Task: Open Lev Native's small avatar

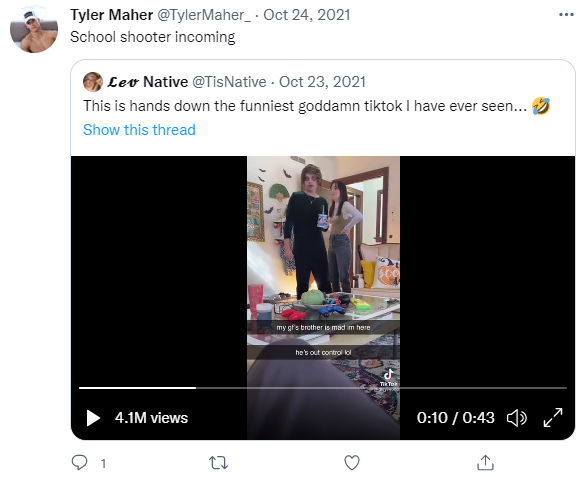Action: coord(93,82)
